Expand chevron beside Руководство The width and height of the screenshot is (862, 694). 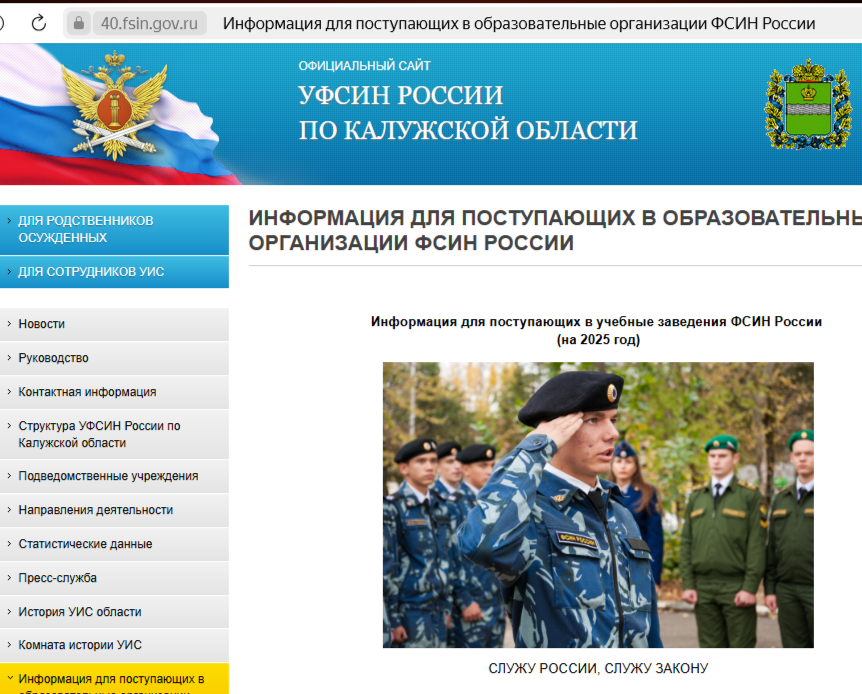(x=9, y=358)
